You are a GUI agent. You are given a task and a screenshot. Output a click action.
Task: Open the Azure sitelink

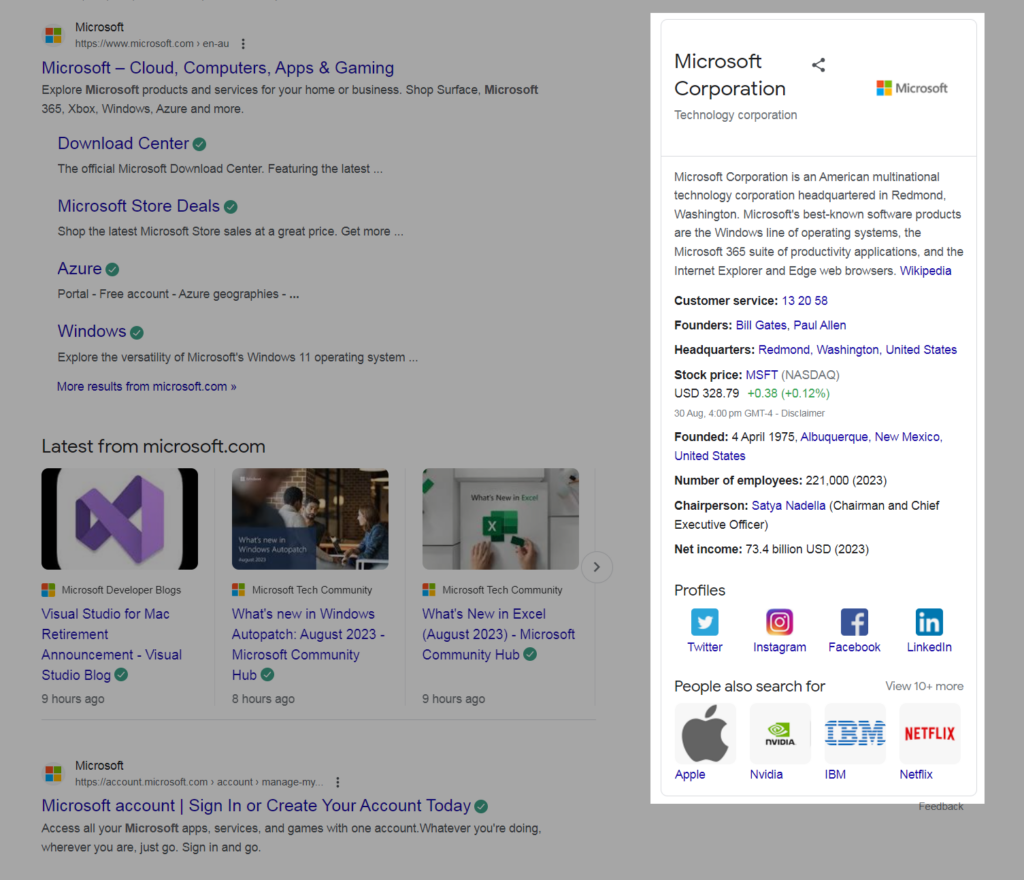pyautogui.click(x=80, y=269)
